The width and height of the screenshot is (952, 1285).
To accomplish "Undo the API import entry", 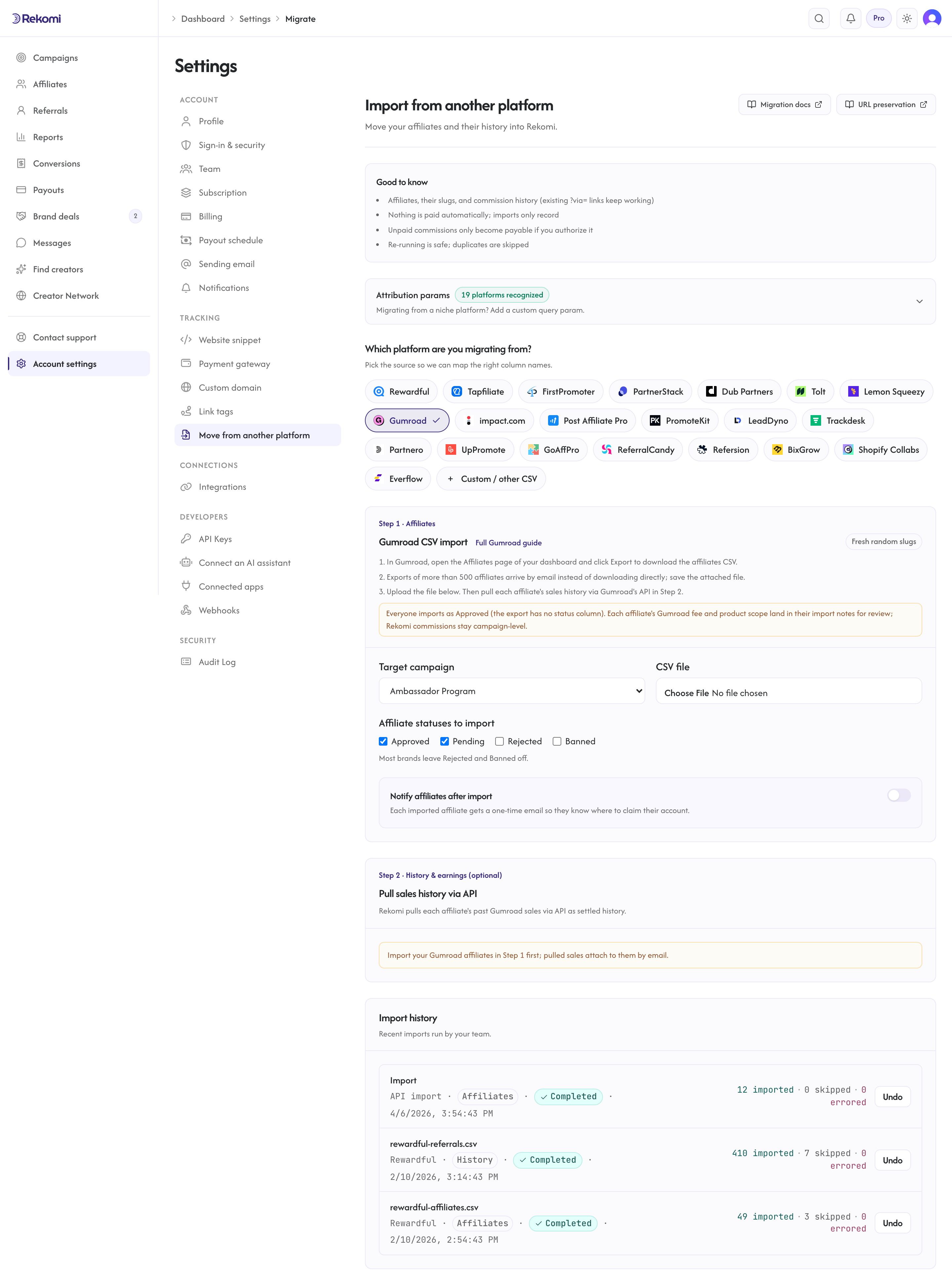I will [892, 1097].
